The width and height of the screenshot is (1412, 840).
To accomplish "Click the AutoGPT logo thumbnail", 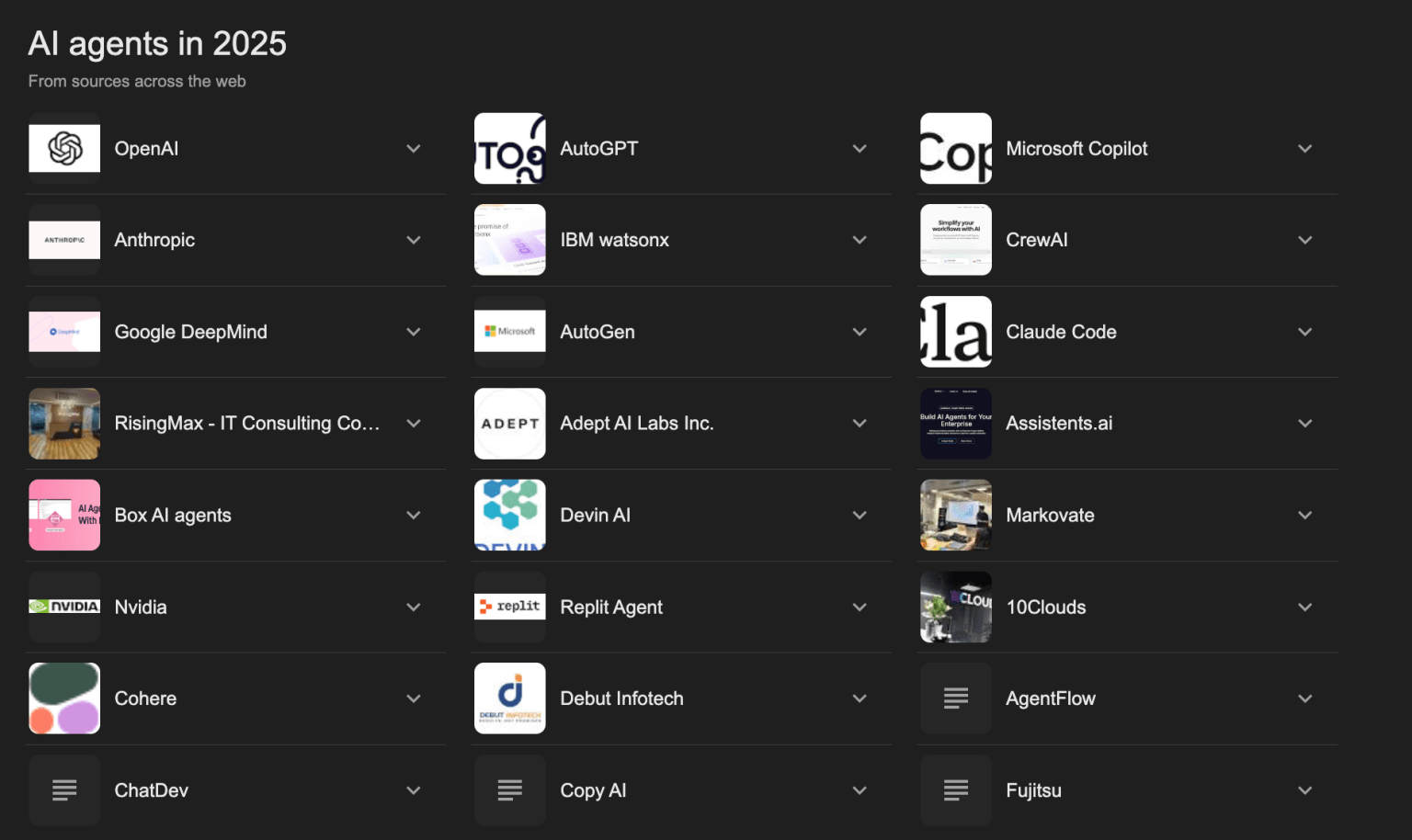I will coord(510,148).
